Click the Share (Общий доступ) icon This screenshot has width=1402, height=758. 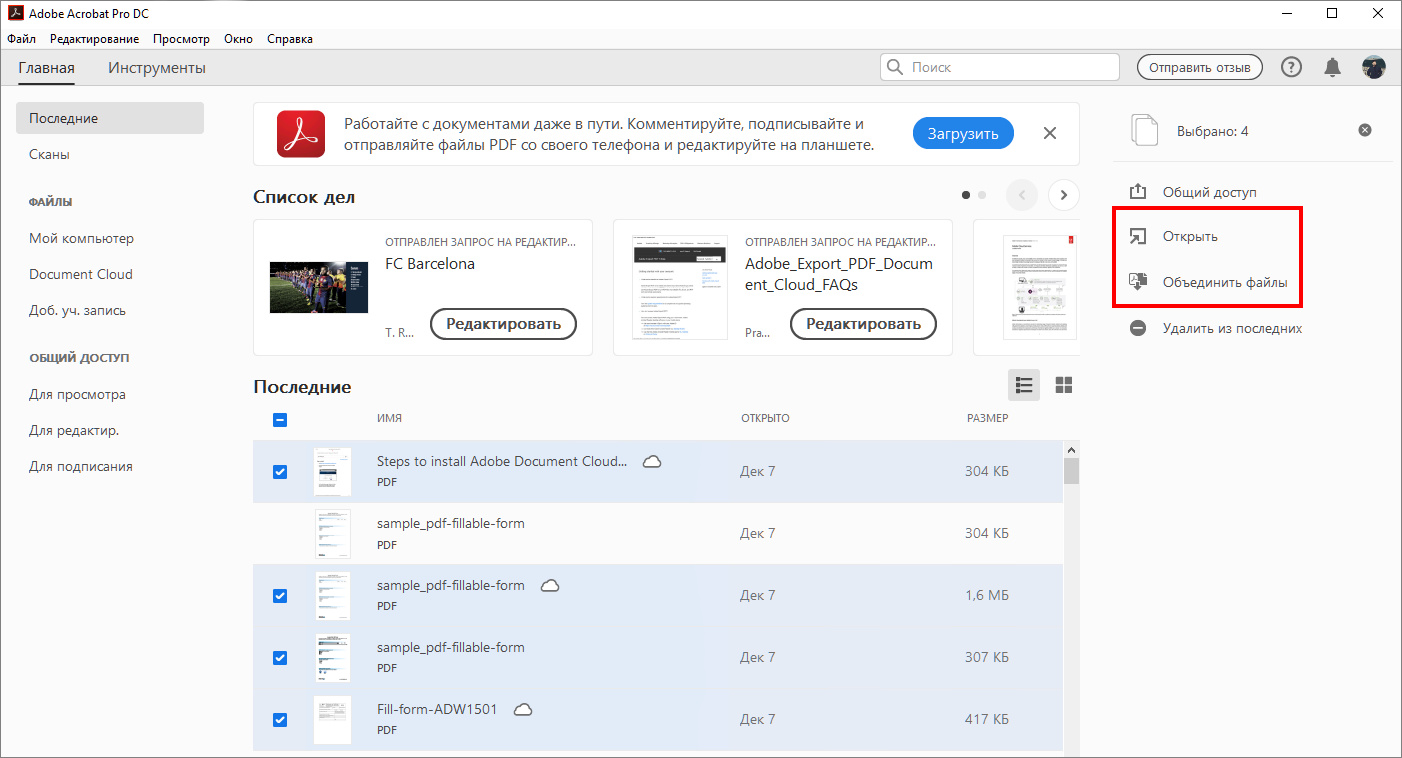(1138, 192)
